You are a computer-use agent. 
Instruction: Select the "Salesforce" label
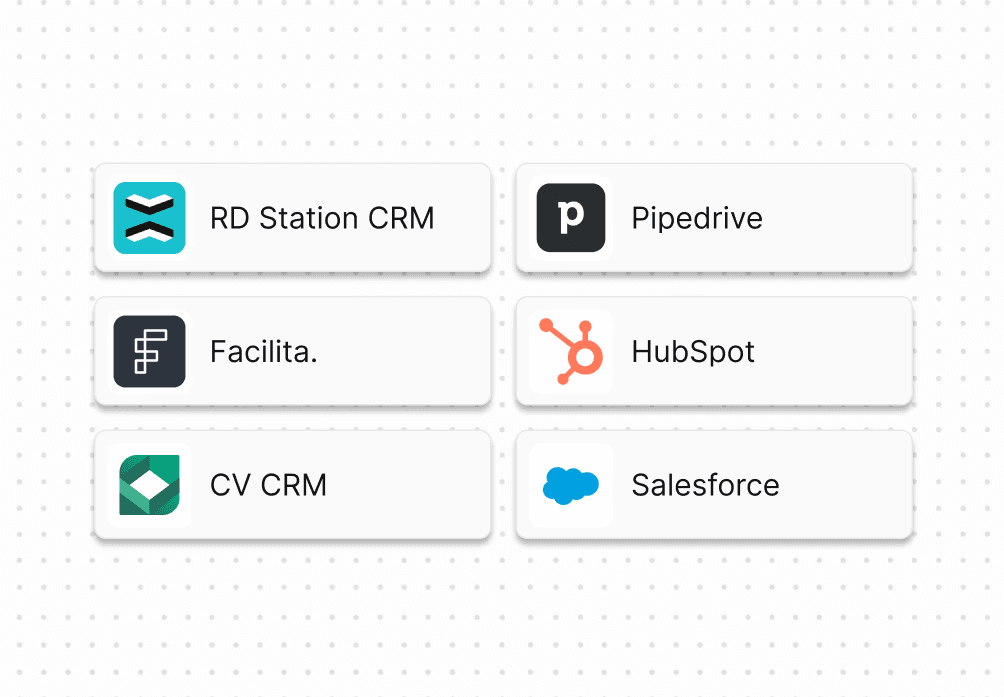point(705,485)
